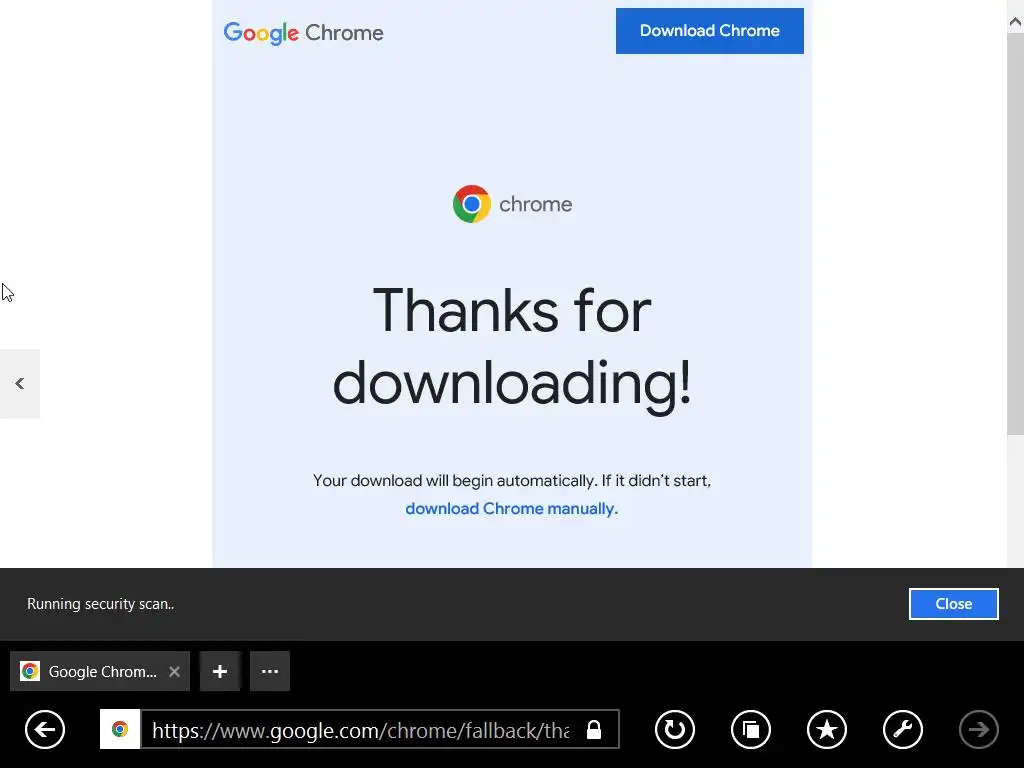Open page tools wrench icon
Viewport: 1024px width, 768px height.
coord(903,729)
